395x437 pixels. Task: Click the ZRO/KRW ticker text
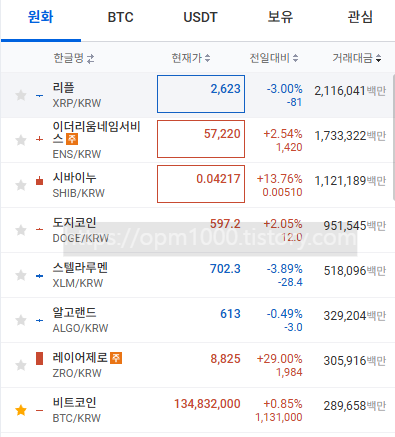click(x=77, y=373)
